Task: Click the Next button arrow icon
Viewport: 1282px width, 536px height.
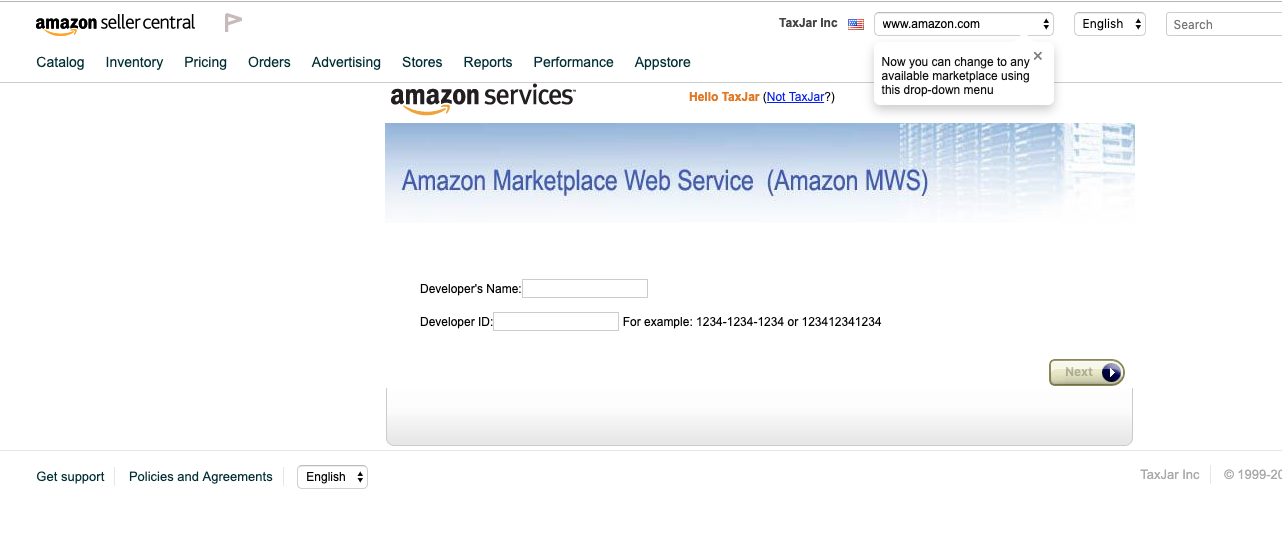Action: (1111, 373)
